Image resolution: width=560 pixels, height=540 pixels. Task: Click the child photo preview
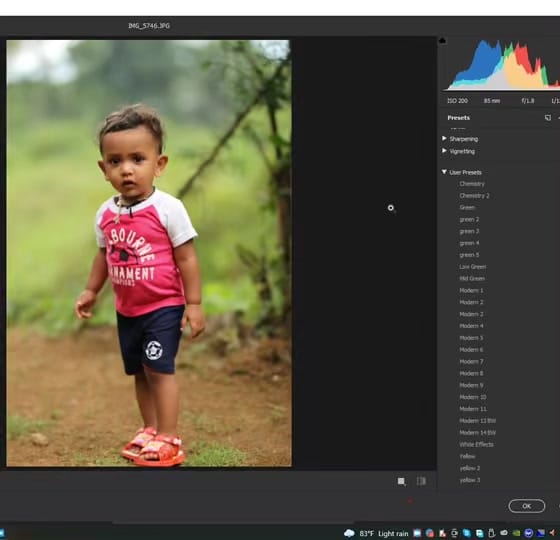149,253
